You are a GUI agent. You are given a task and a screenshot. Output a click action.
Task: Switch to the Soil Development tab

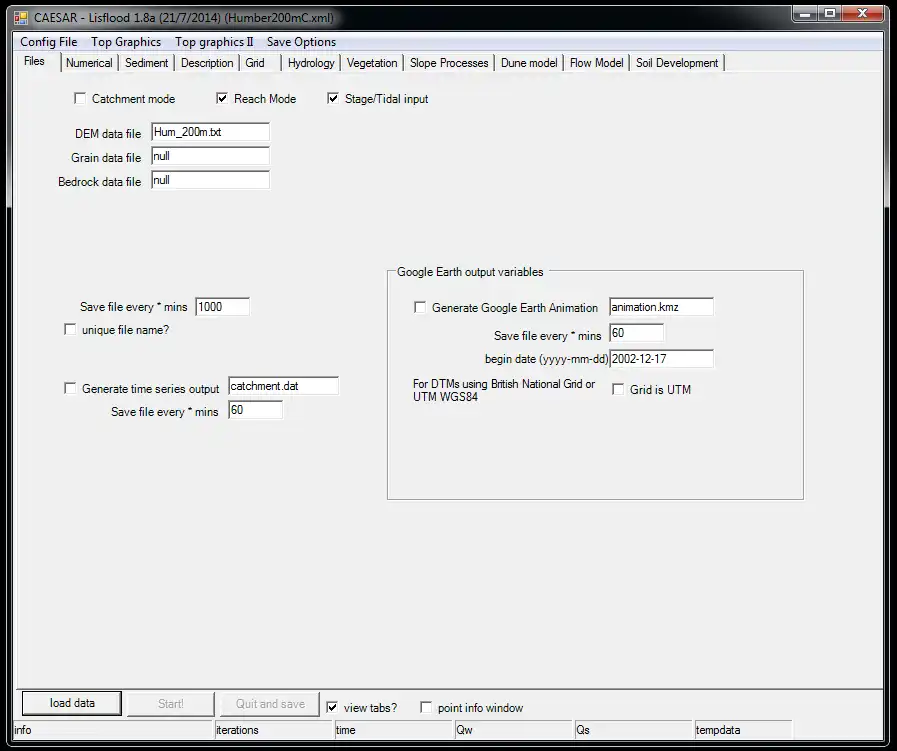tap(677, 63)
